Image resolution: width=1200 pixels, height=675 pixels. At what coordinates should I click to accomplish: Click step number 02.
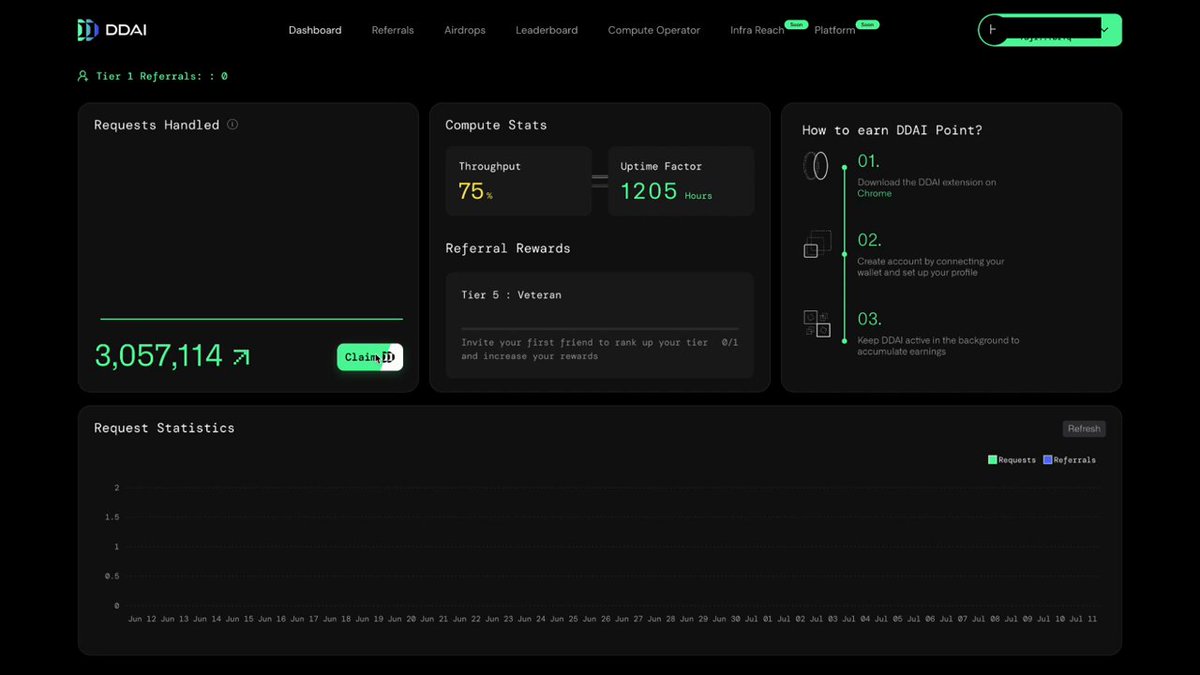click(x=869, y=240)
